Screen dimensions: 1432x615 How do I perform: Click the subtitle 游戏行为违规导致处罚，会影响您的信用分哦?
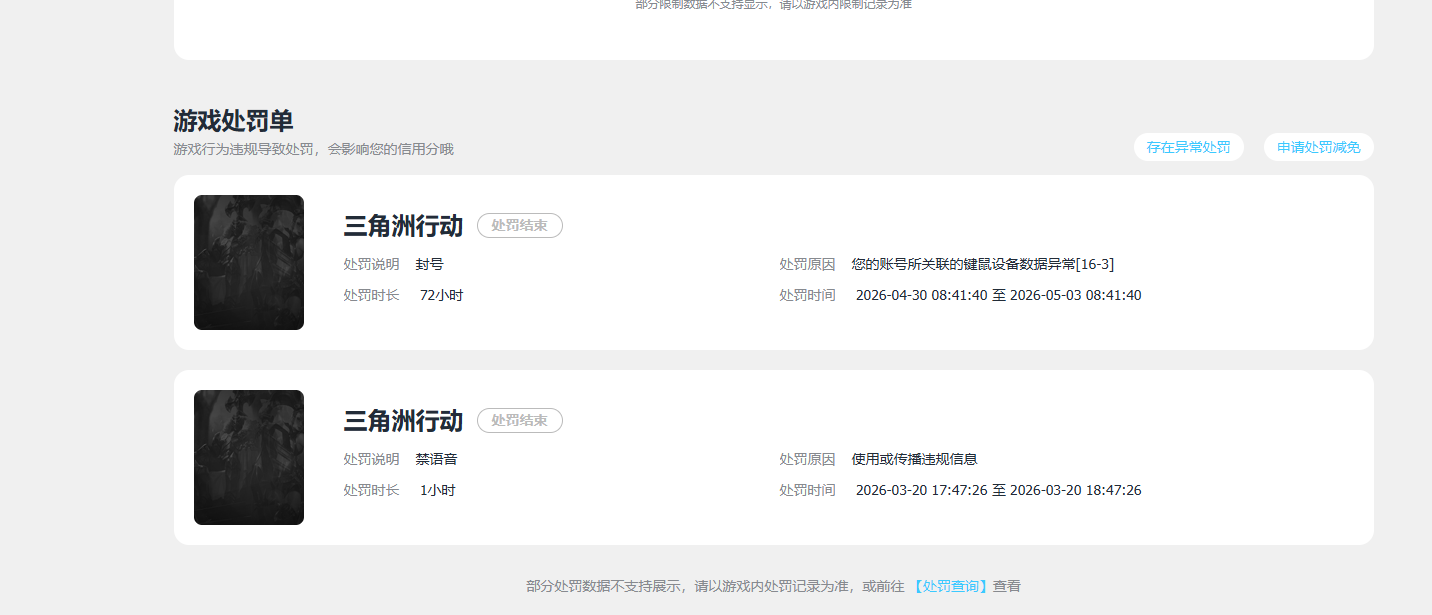(x=313, y=149)
